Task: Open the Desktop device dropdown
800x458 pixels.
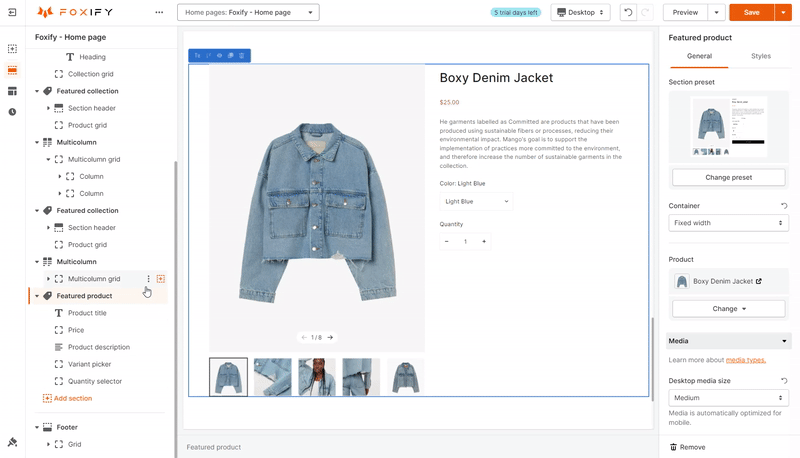Action: (x=581, y=12)
